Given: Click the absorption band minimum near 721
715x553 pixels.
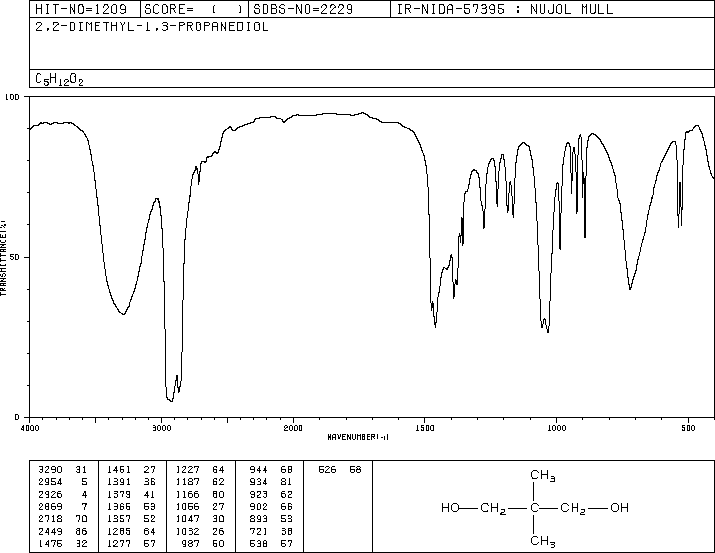Looking at the screenshot, I should click(x=630, y=289).
